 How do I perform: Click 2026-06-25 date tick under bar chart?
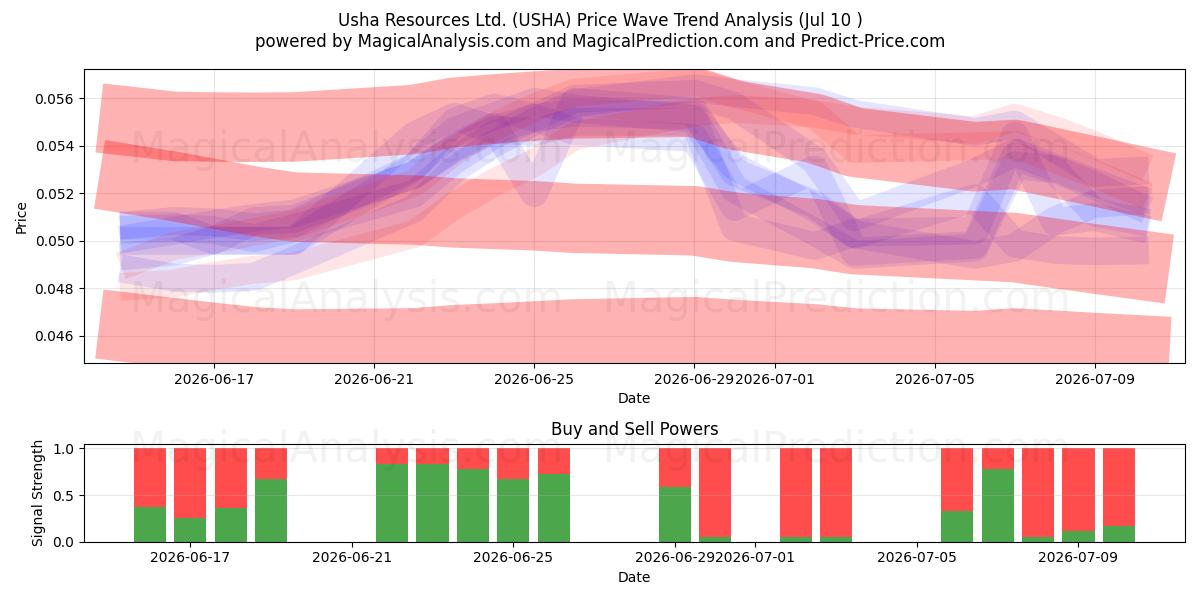[513, 558]
